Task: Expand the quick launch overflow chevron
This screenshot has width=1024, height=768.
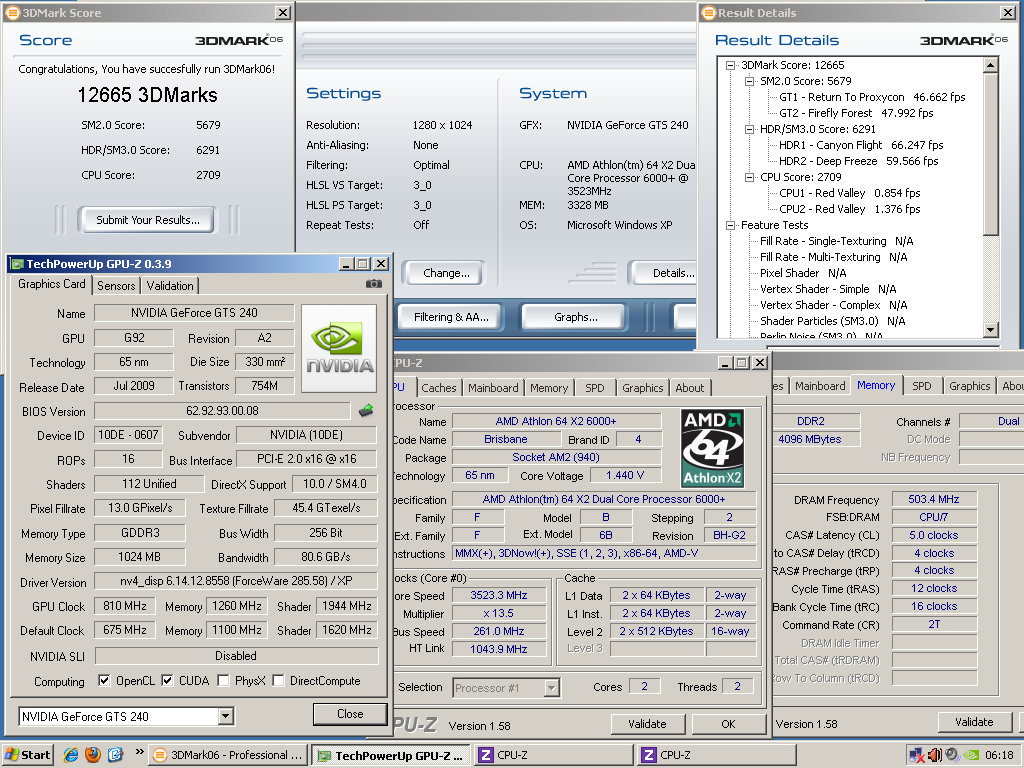Action: point(139,752)
